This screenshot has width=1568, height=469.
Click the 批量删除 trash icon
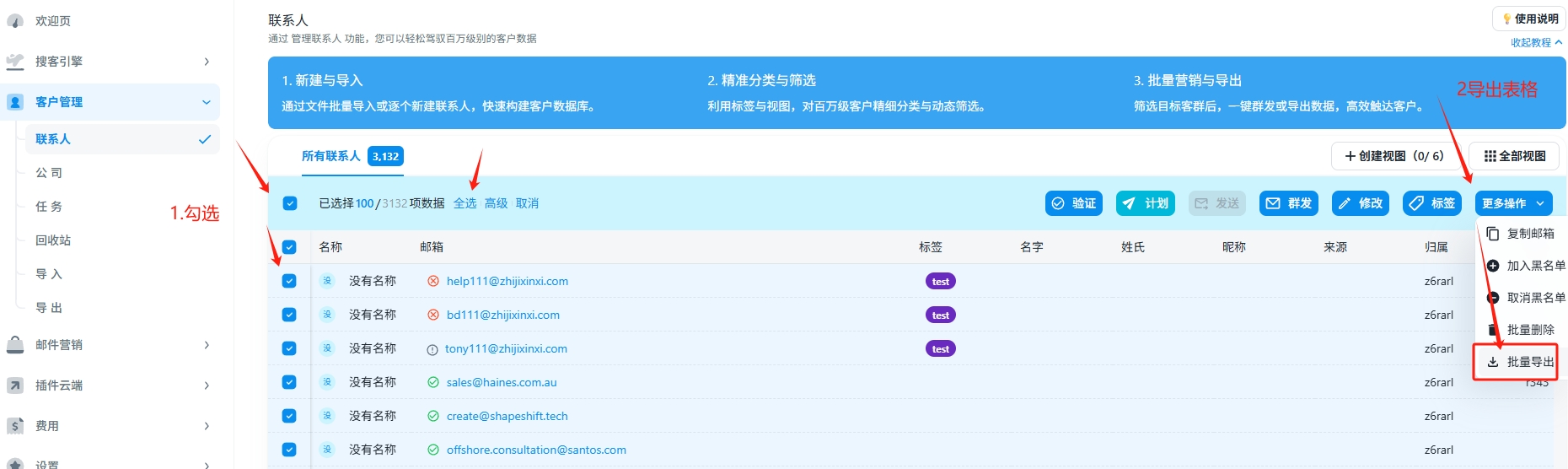pyautogui.click(x=1493, y=330)
